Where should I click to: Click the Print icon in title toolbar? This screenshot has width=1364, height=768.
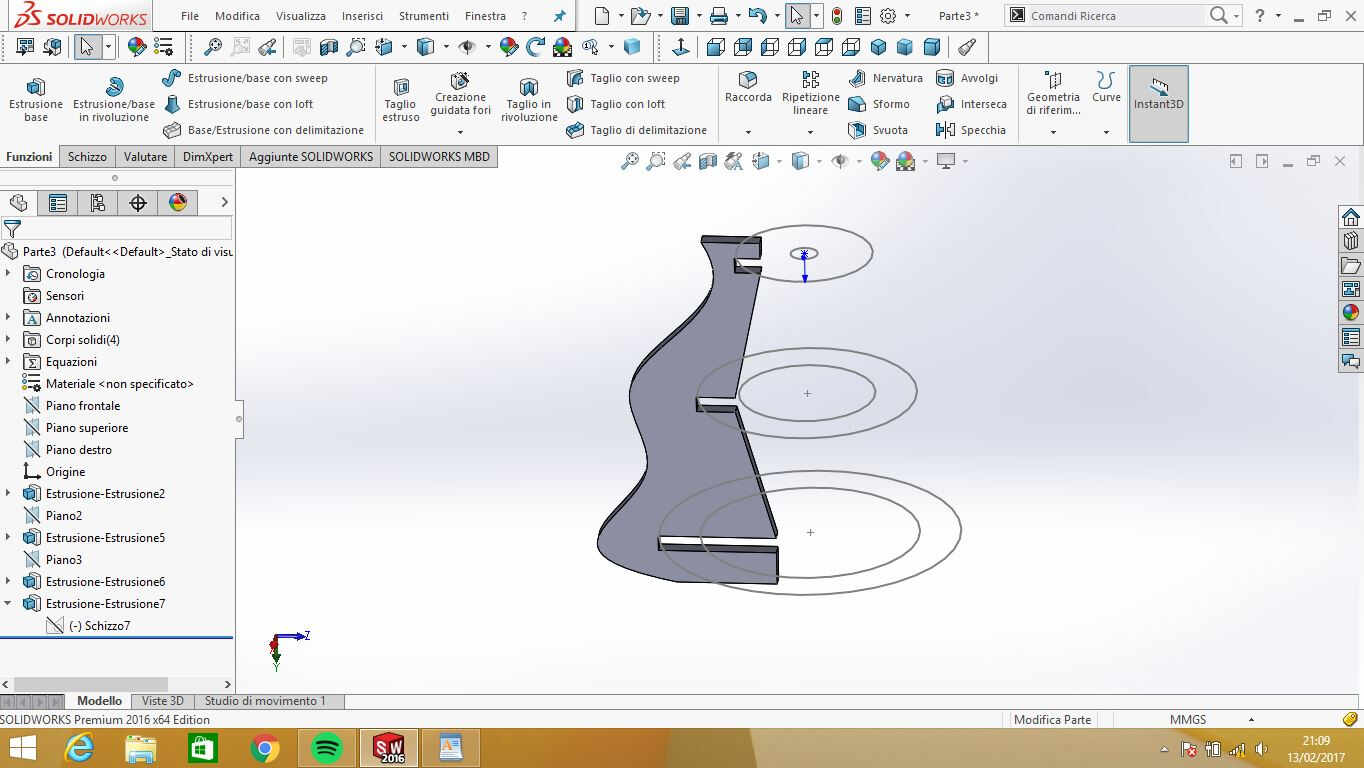point(718,16)
